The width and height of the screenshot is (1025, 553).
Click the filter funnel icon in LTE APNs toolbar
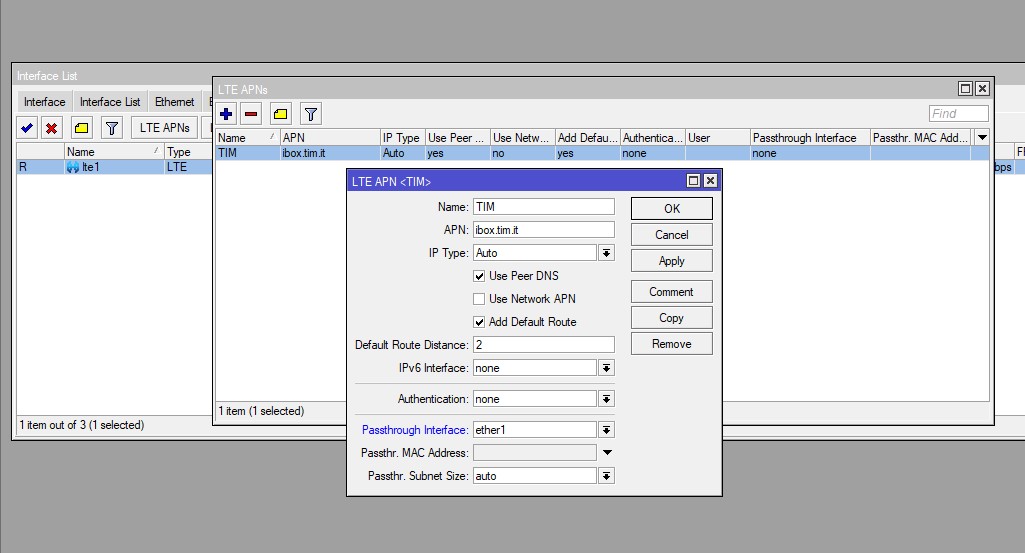point(311,114)
